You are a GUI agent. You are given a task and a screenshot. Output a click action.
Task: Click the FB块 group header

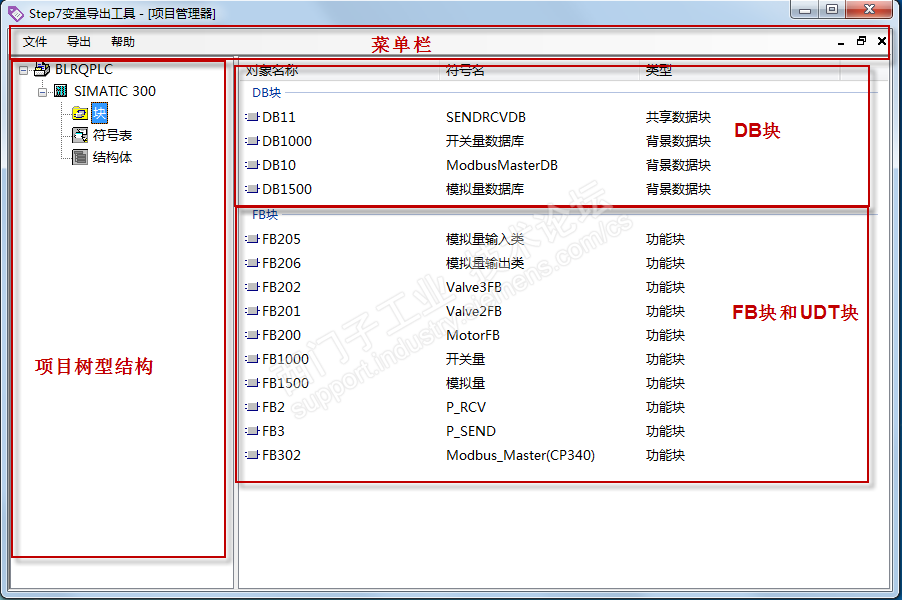click(265, 215)
